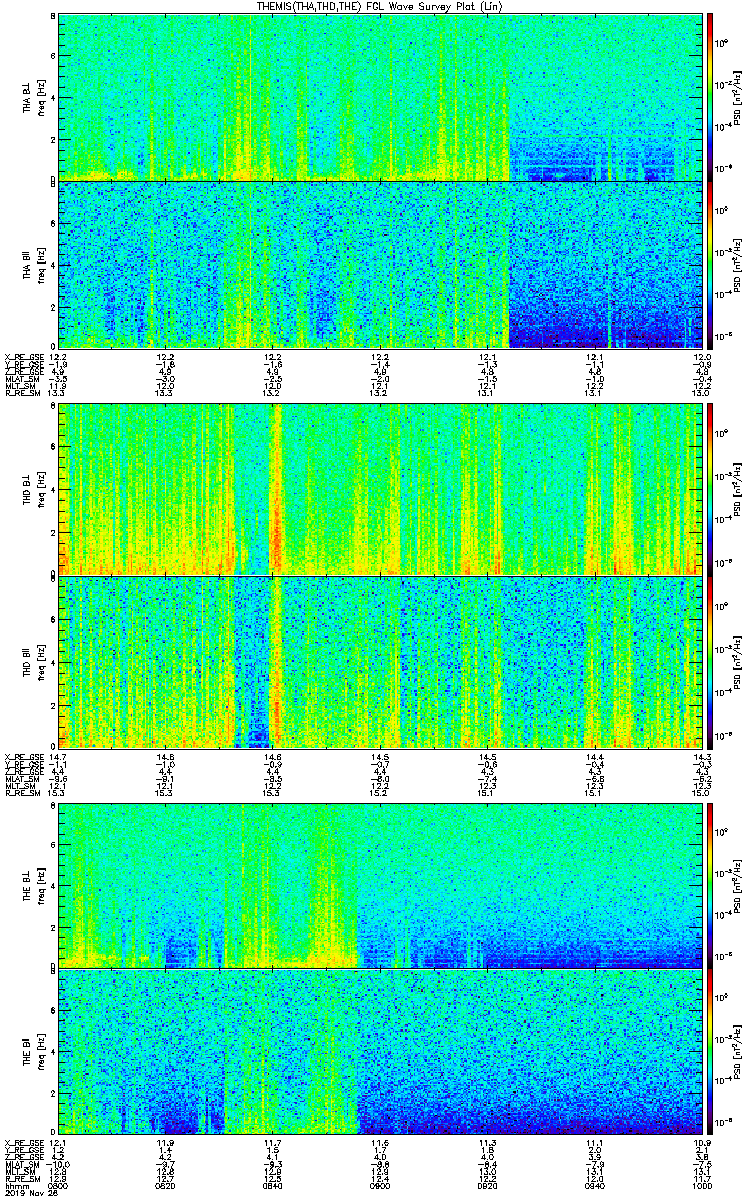Click MLAT_SM label under the THE panels
The height and width of the screenshot is (1200, 750).
pyautogui.click(x=21, y=1165)
